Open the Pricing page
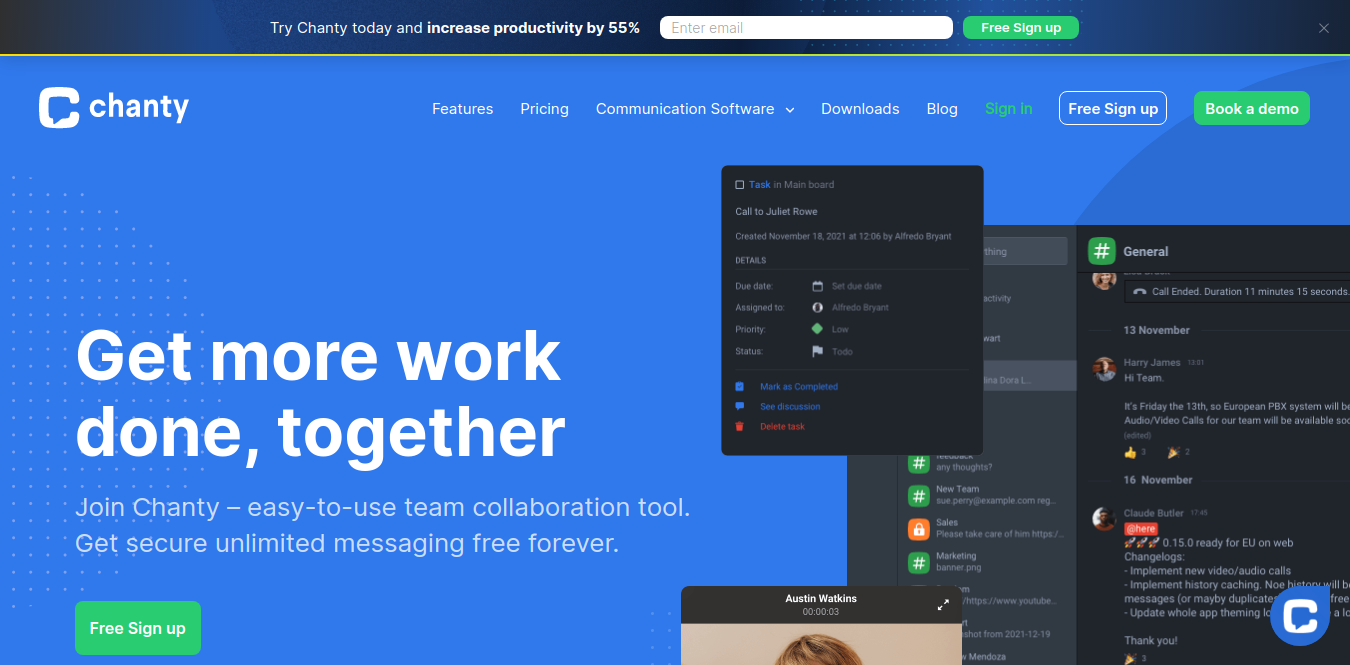Viewport: 1350px width, 665px height. tap(544, 109)
